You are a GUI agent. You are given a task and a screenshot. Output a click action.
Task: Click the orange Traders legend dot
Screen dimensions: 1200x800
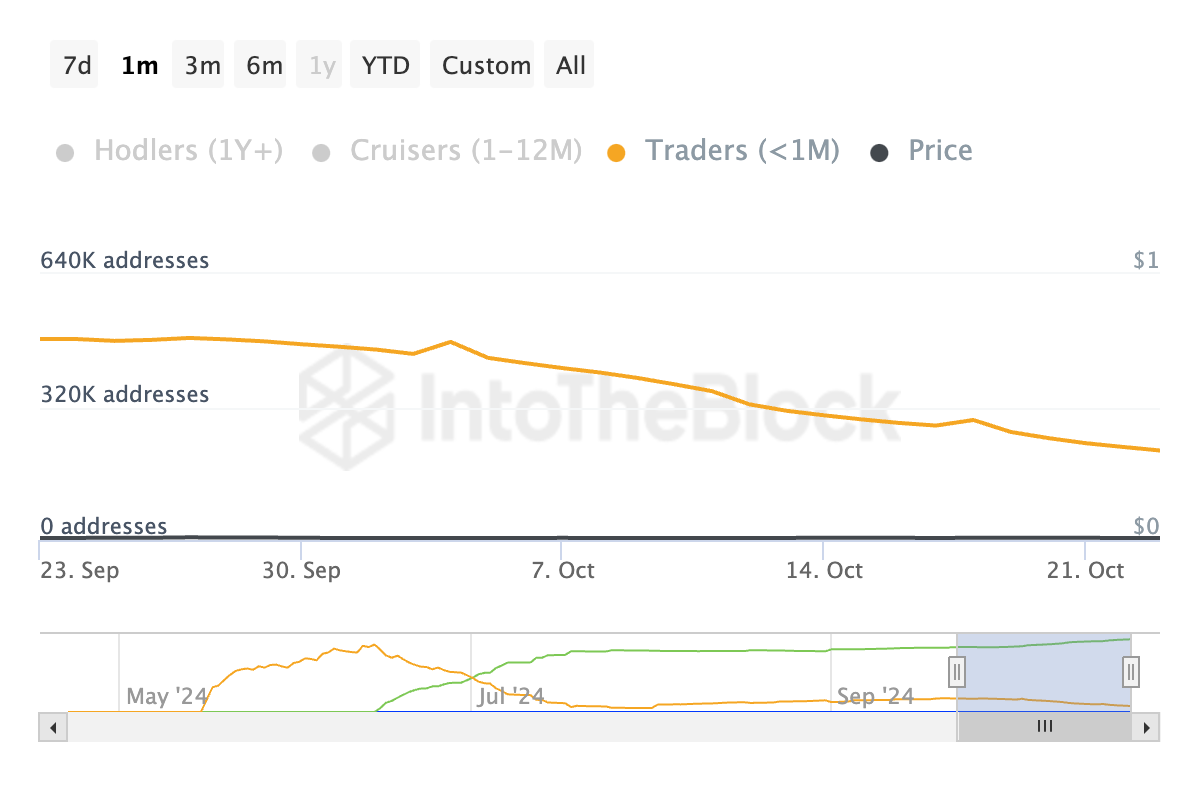pos(617,153)
